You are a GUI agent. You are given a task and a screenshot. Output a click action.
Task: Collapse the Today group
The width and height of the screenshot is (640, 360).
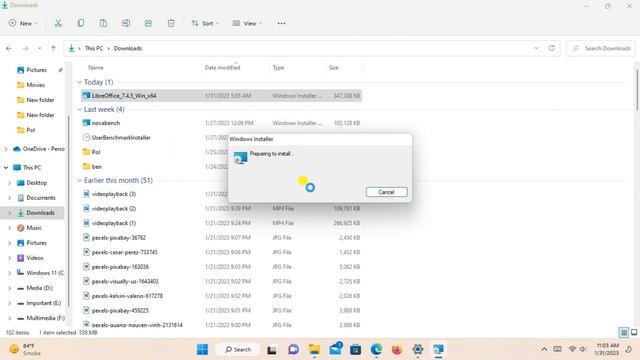(80, 82)
